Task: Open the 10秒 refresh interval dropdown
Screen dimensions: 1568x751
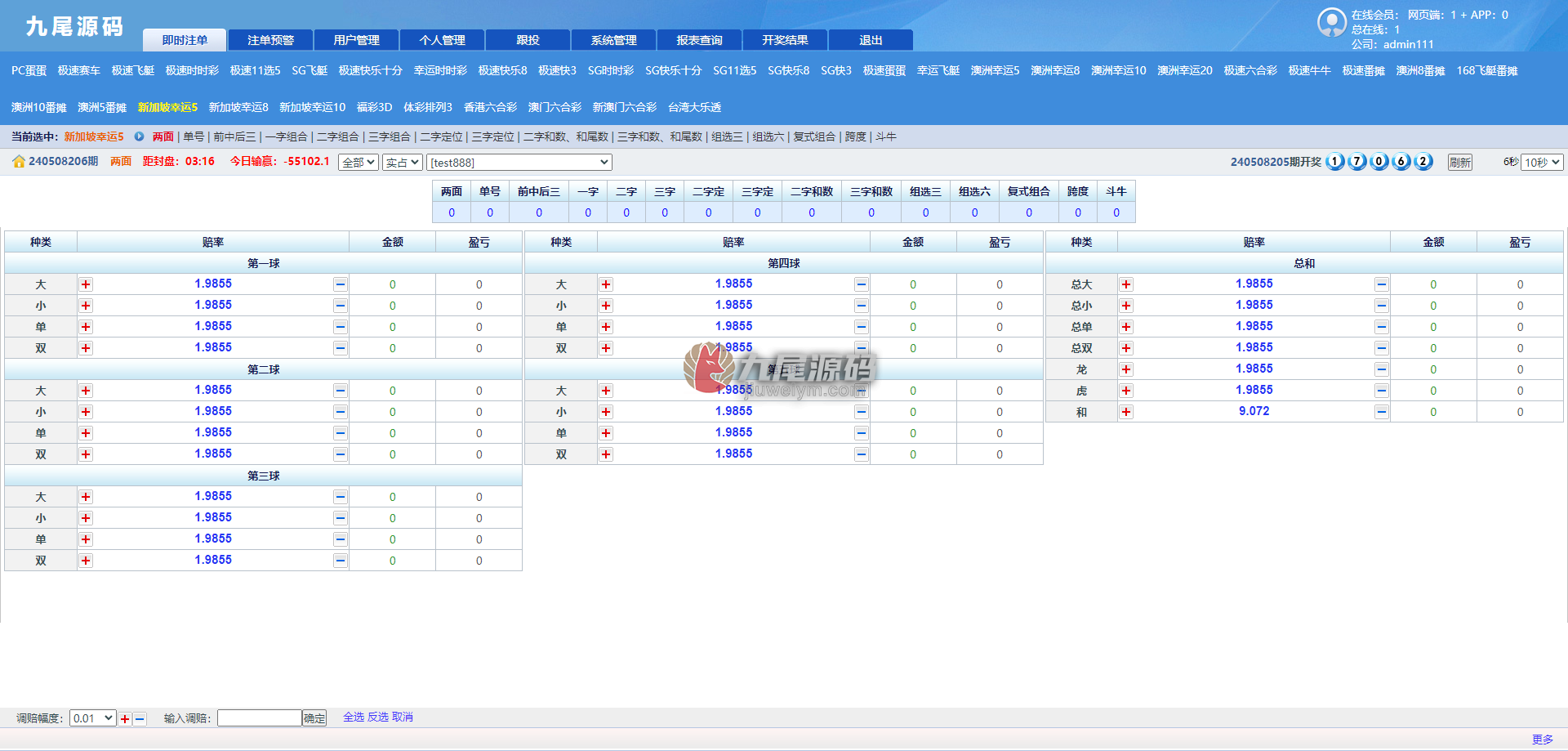Action: (x=1542, y=163)
